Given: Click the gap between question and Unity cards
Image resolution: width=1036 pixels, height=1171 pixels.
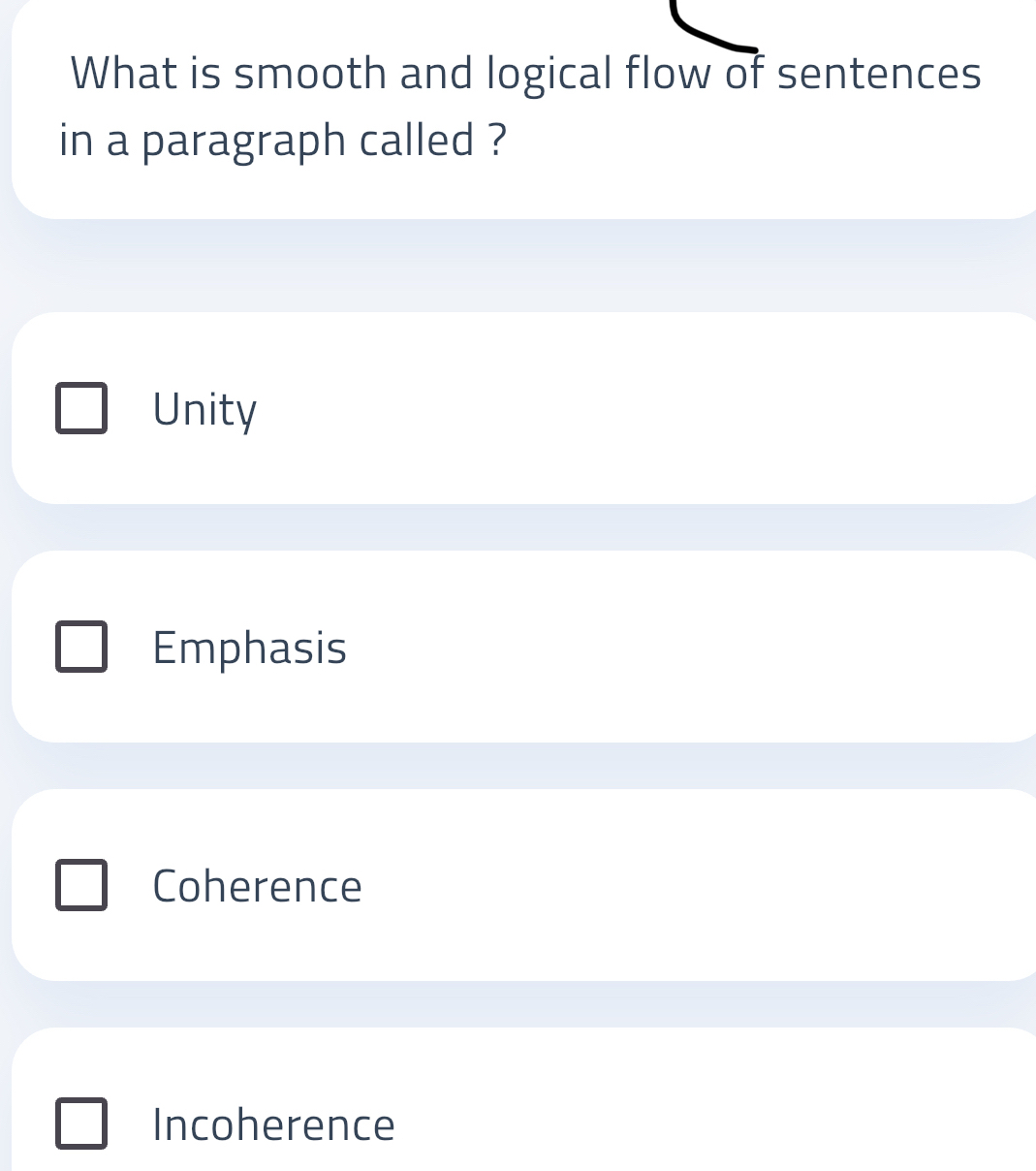Looking at the screenshot, I should pyautogui.click(x=523, y=267).
